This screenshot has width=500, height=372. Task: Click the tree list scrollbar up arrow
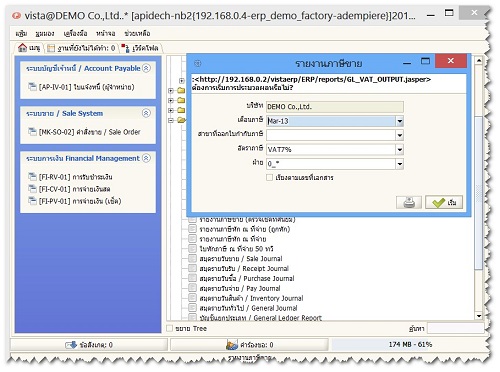[479, 60]
